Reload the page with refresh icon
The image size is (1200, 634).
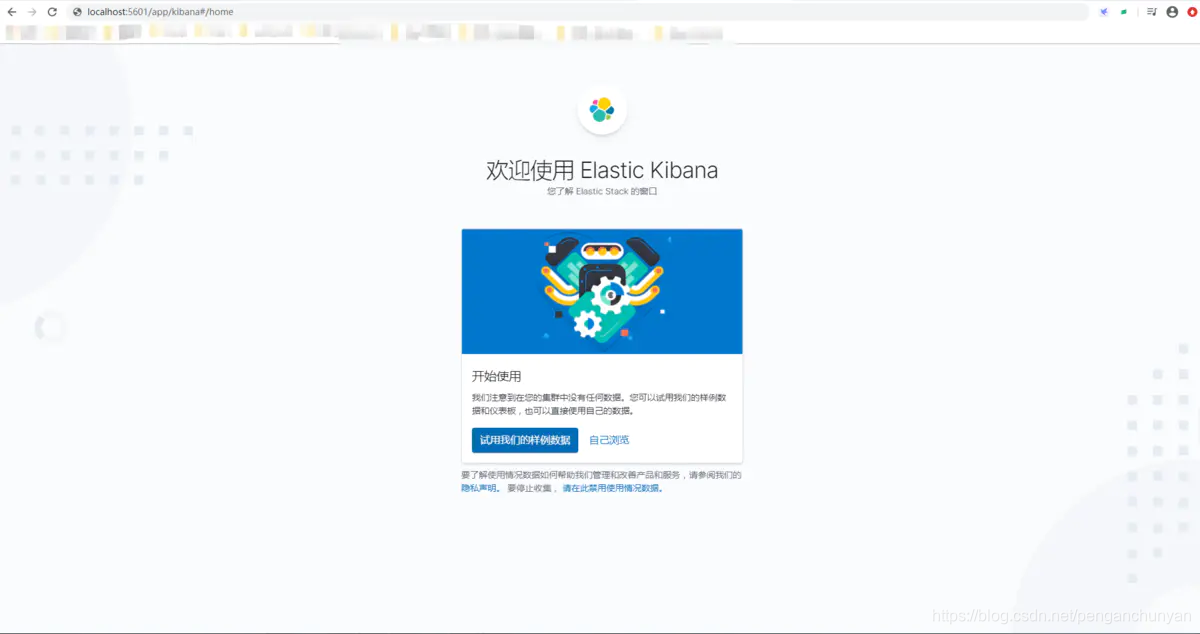pos(52,12)
